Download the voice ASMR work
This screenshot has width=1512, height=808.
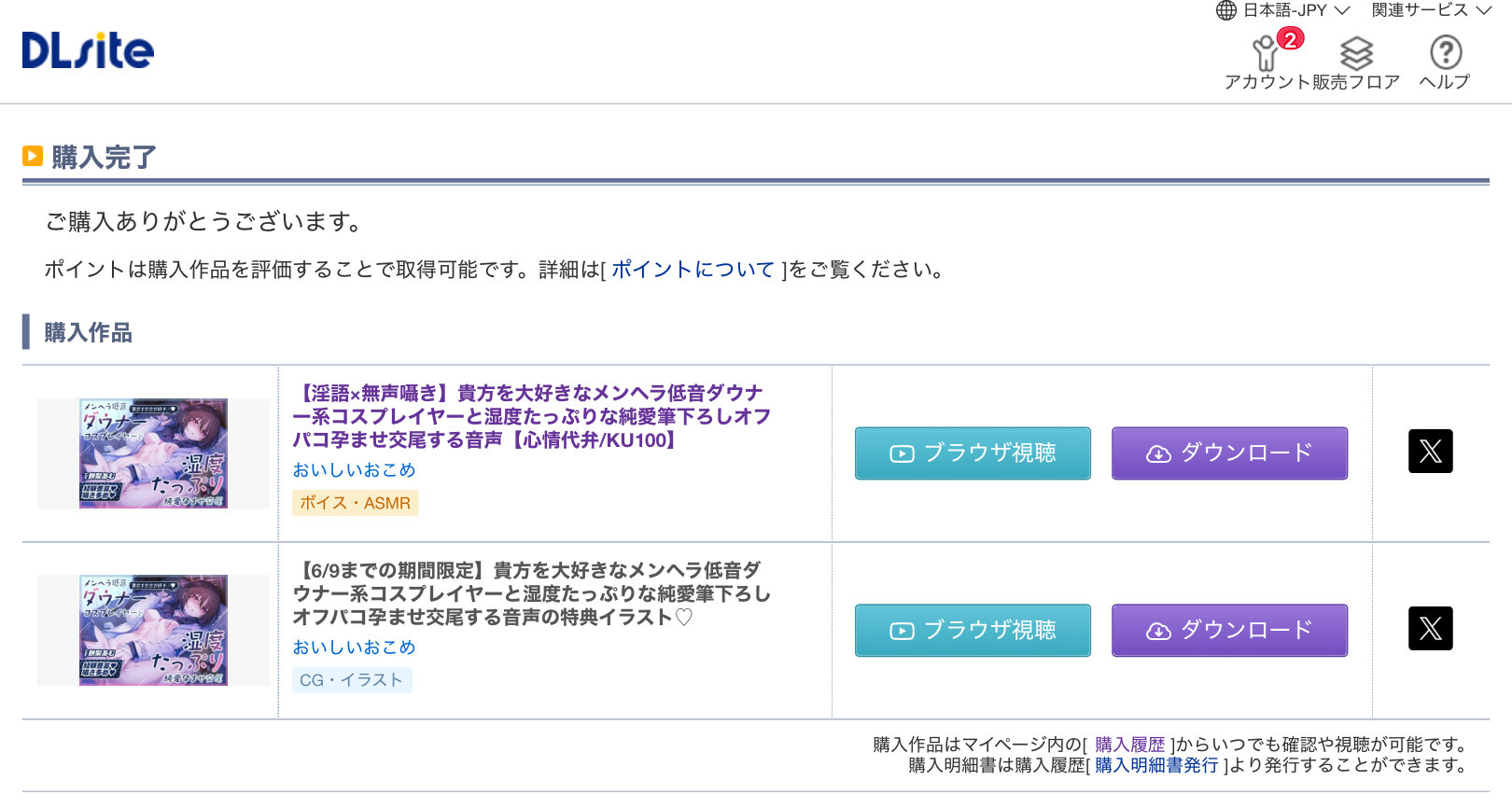[x=1229, y=453]
